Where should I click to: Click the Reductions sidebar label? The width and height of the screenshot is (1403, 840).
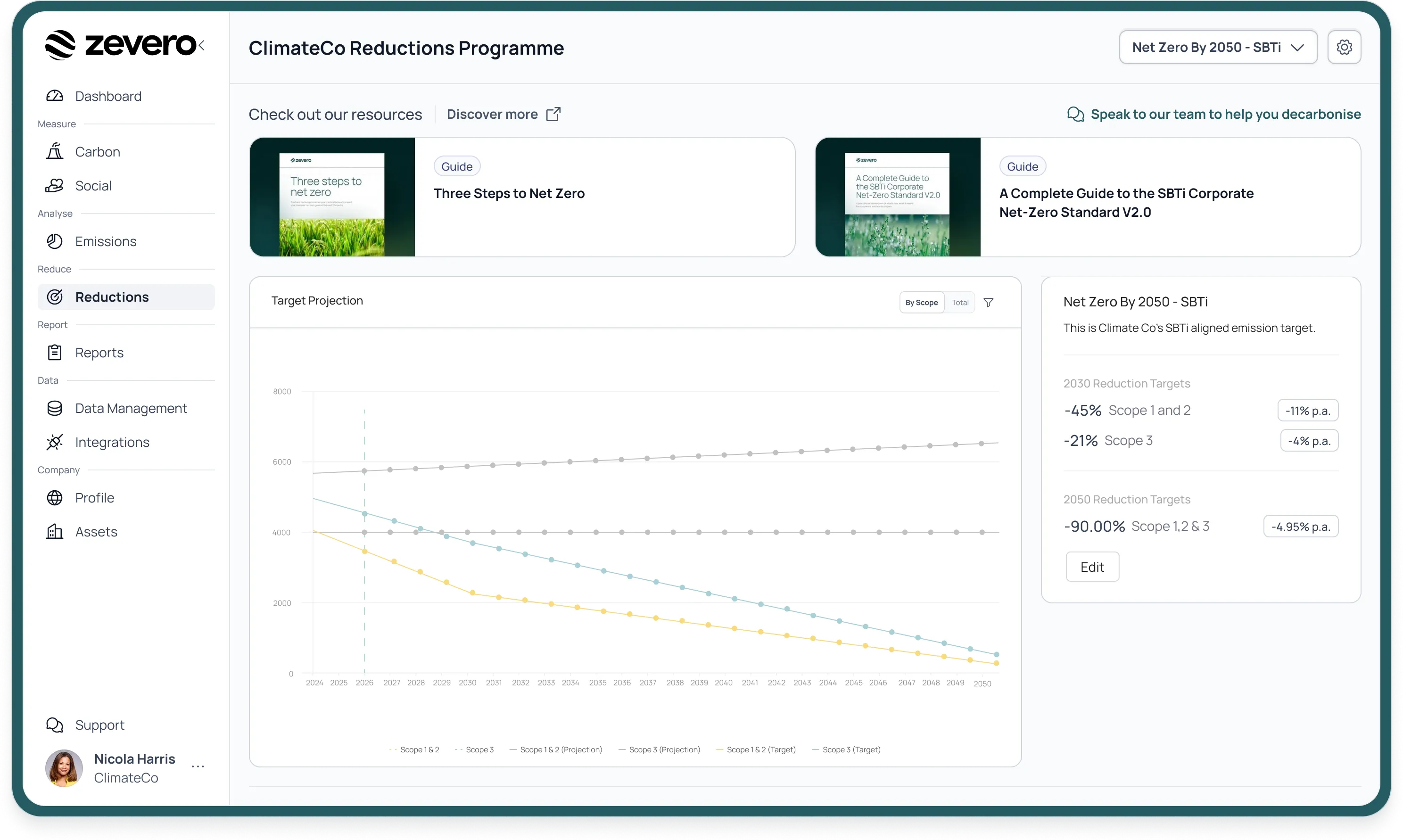coord(112,297)
